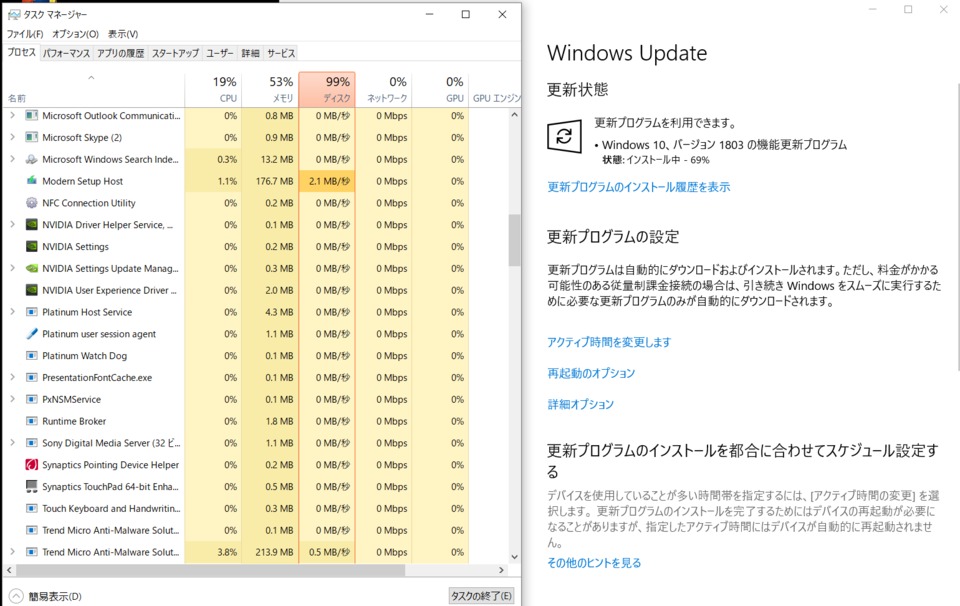Image resolution: width=960 pixels, height=606 pixels.
Task: Expand the PresentationFontCache.exe group
Action: [12, 377]
